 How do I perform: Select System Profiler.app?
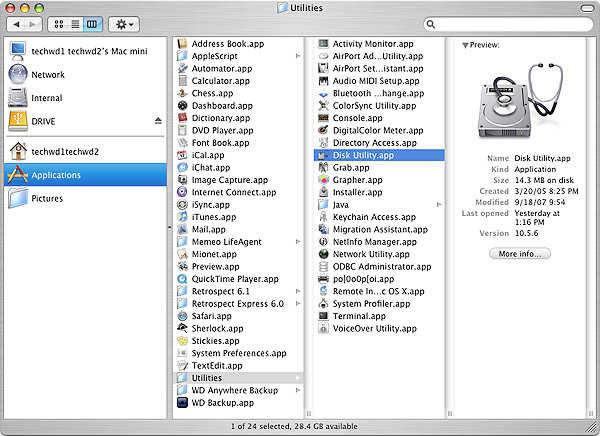[364, 304]
